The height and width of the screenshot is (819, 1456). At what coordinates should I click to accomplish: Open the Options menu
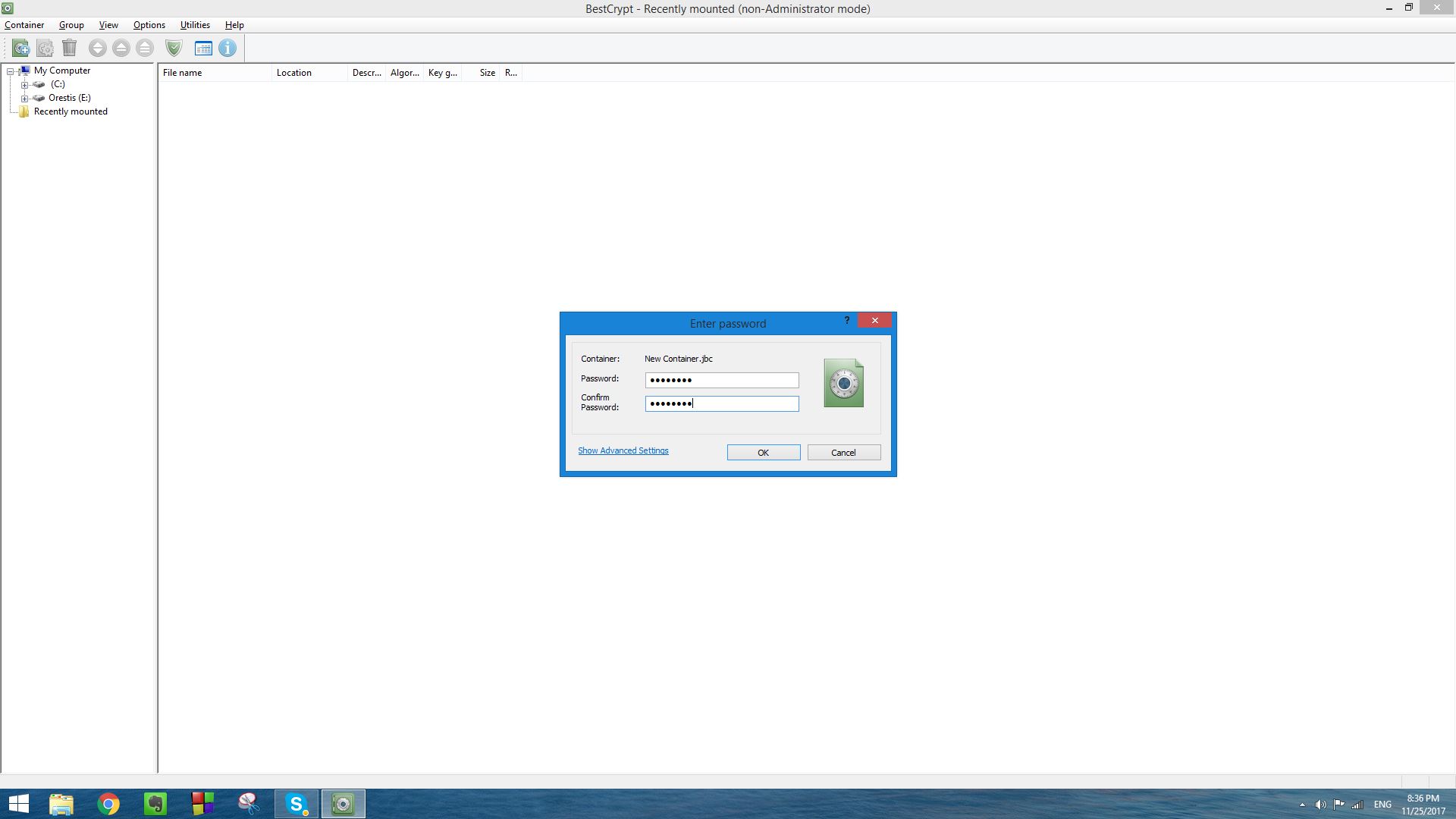(149, 25)
